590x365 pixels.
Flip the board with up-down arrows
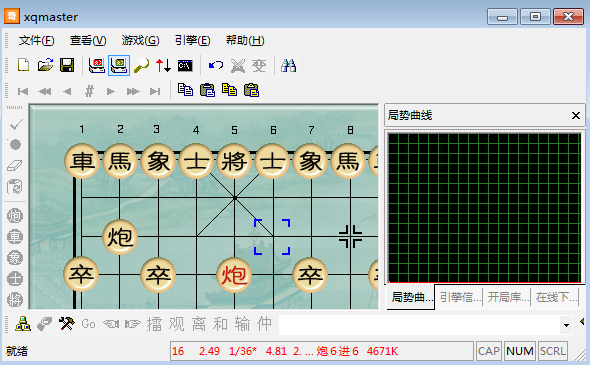[x=163, y=65]
